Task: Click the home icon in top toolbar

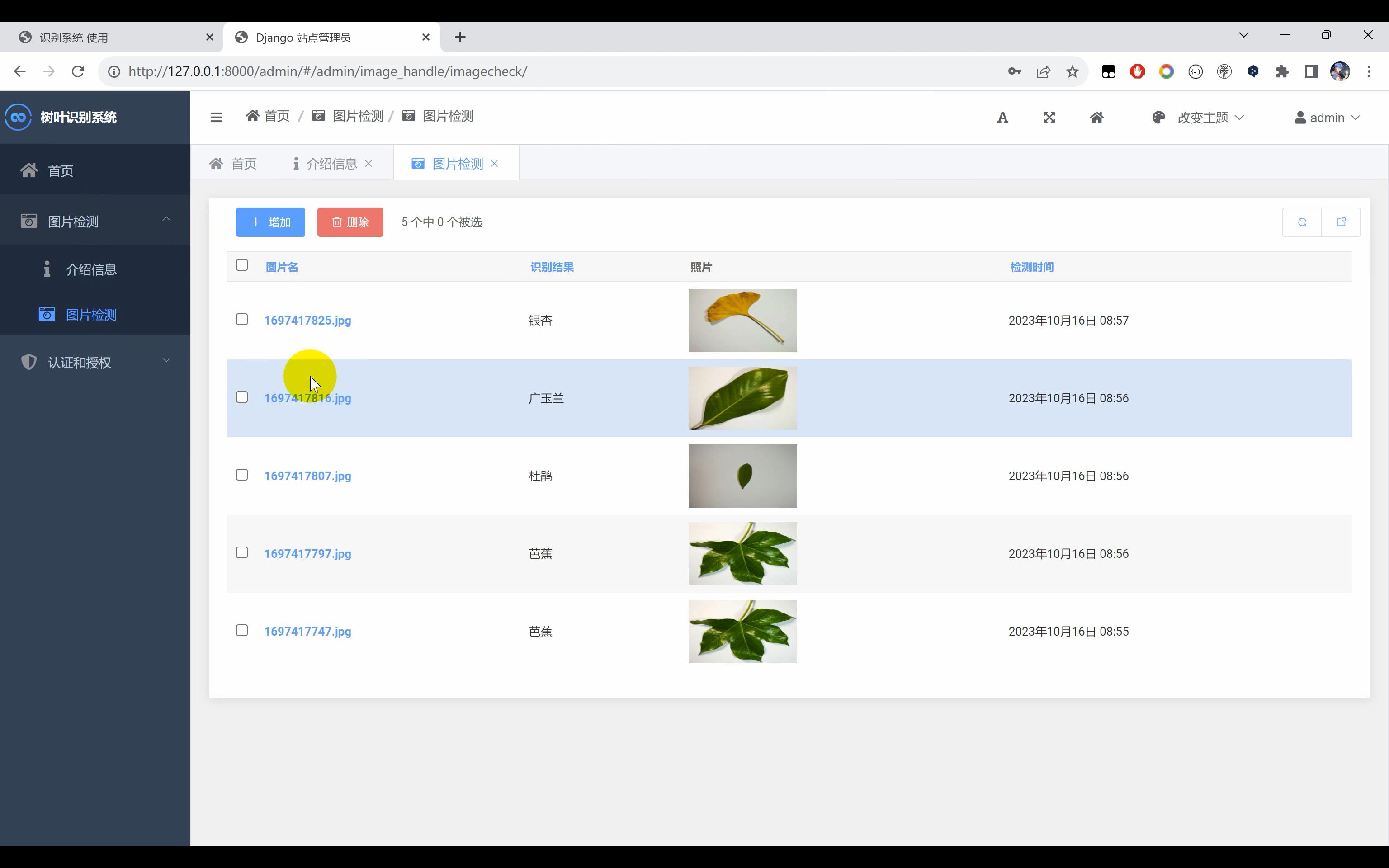Action: 1096,118
